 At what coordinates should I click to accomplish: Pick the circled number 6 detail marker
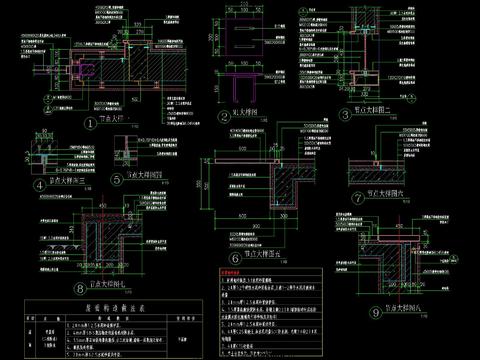pos(235,258)
